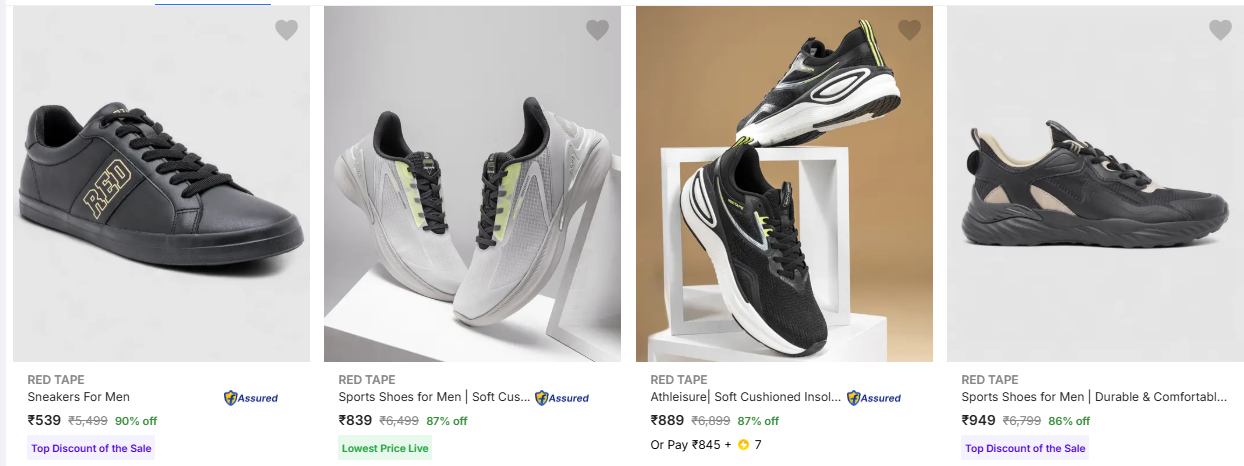Toggle wishlist heart on grey sports shoes
The image size is (1244, 466).
tap(597, 30)
